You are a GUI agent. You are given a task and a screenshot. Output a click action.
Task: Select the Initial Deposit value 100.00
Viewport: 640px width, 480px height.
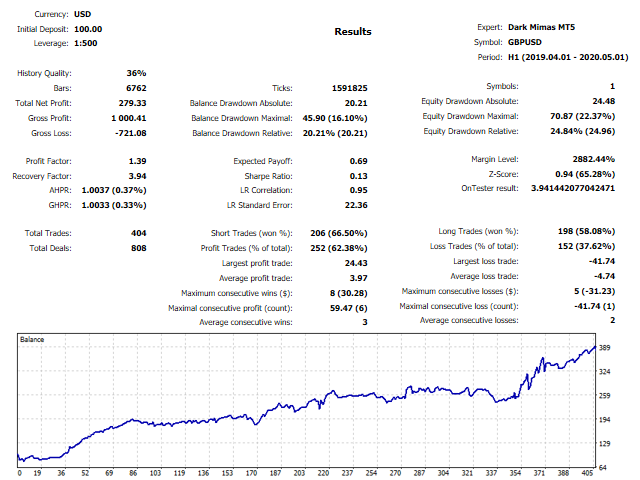(x=88, y=29)
